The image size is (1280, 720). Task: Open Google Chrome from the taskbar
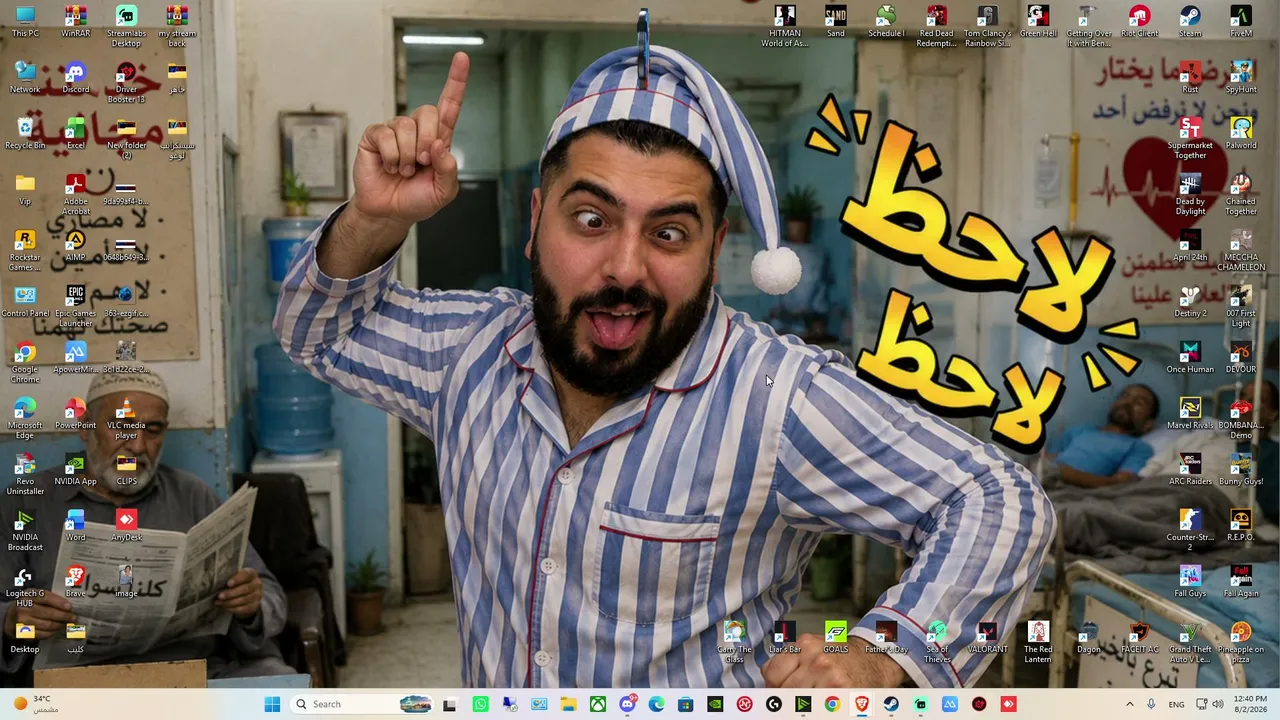[832, 704]
